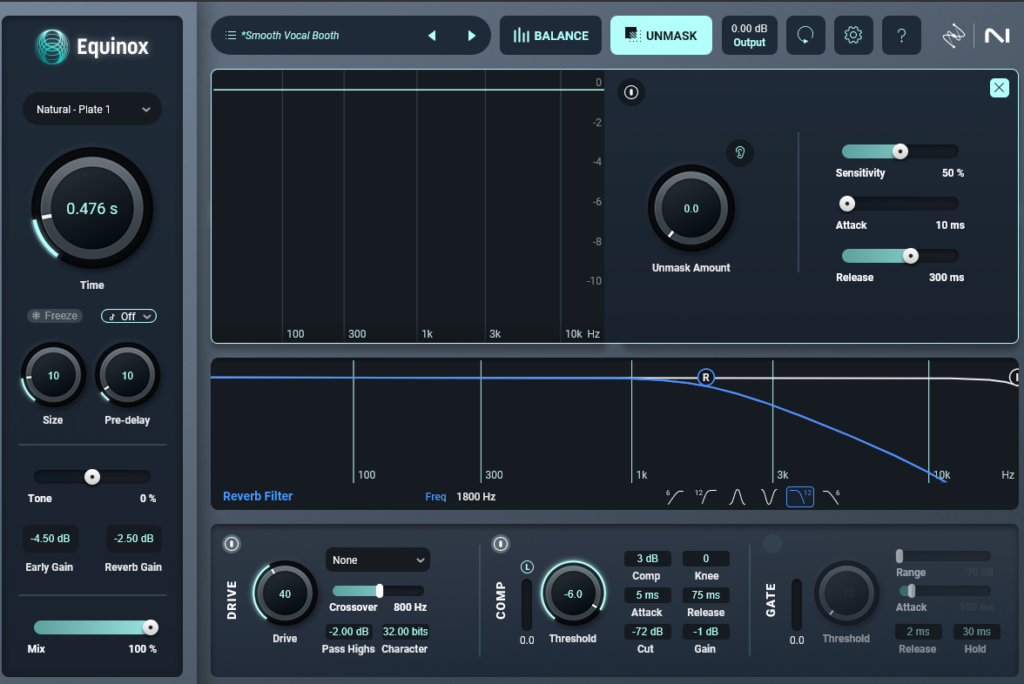The image size is (1024, 684).
Task: Open the settings gear icon
Action: pos(852,34)
